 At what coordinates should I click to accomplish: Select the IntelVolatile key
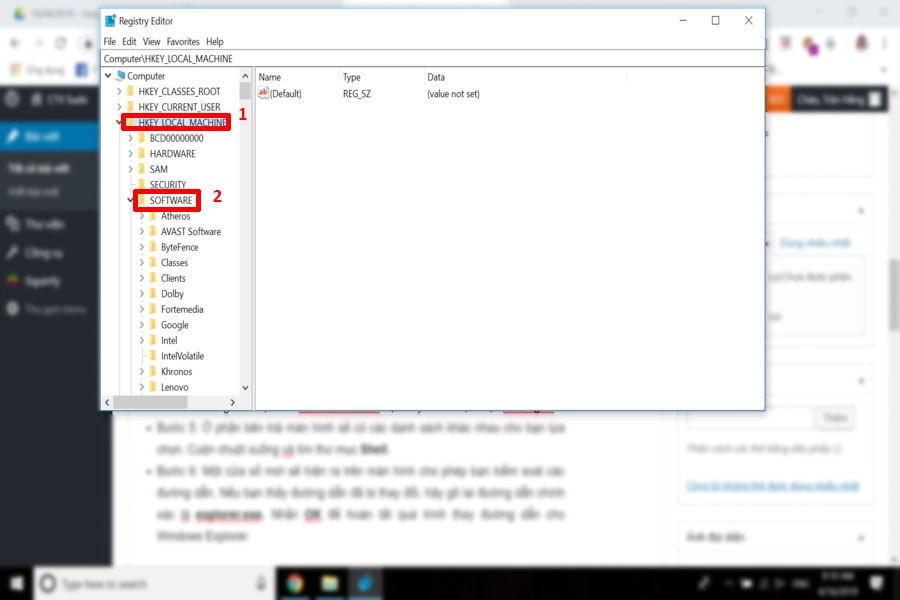[x=182, y=356]
